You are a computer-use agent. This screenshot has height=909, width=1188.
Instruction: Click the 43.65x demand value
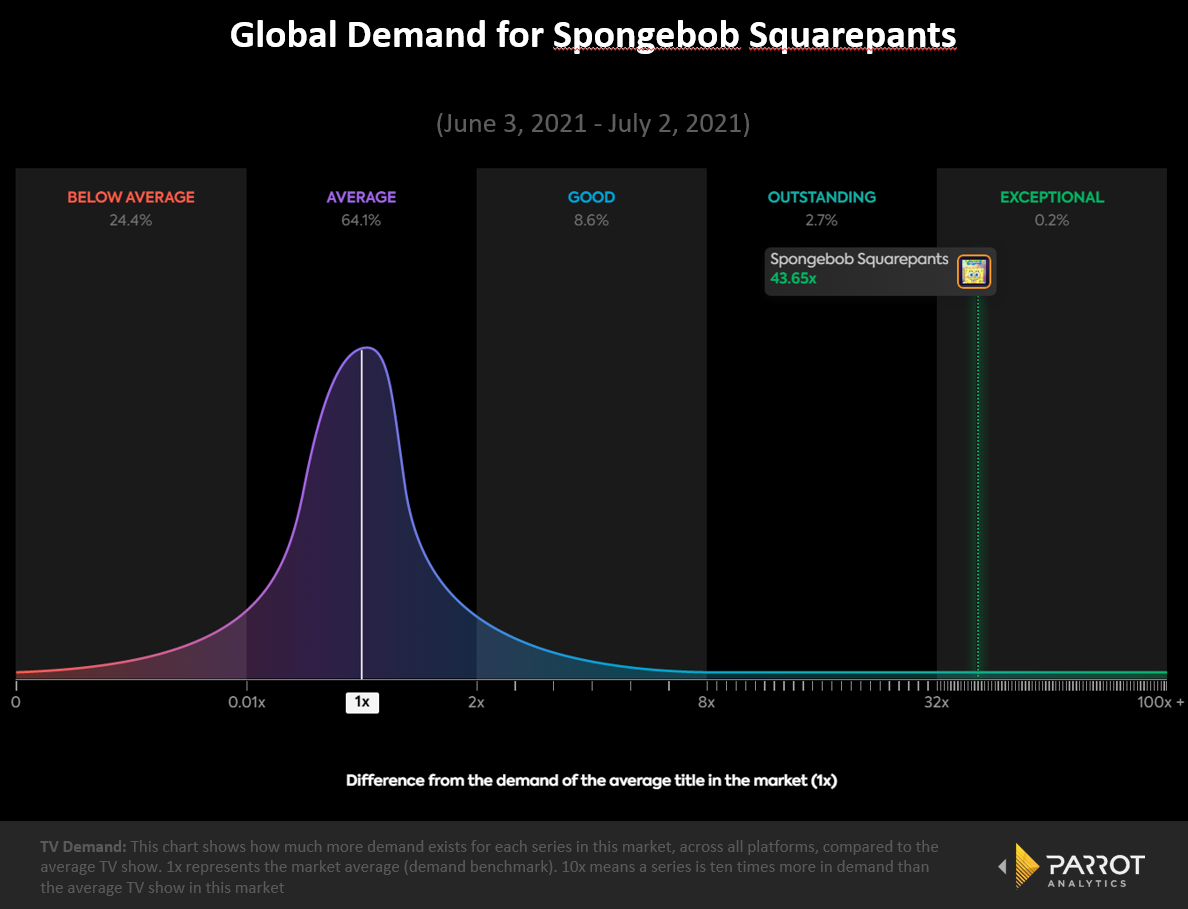click(x=793, y=278)
